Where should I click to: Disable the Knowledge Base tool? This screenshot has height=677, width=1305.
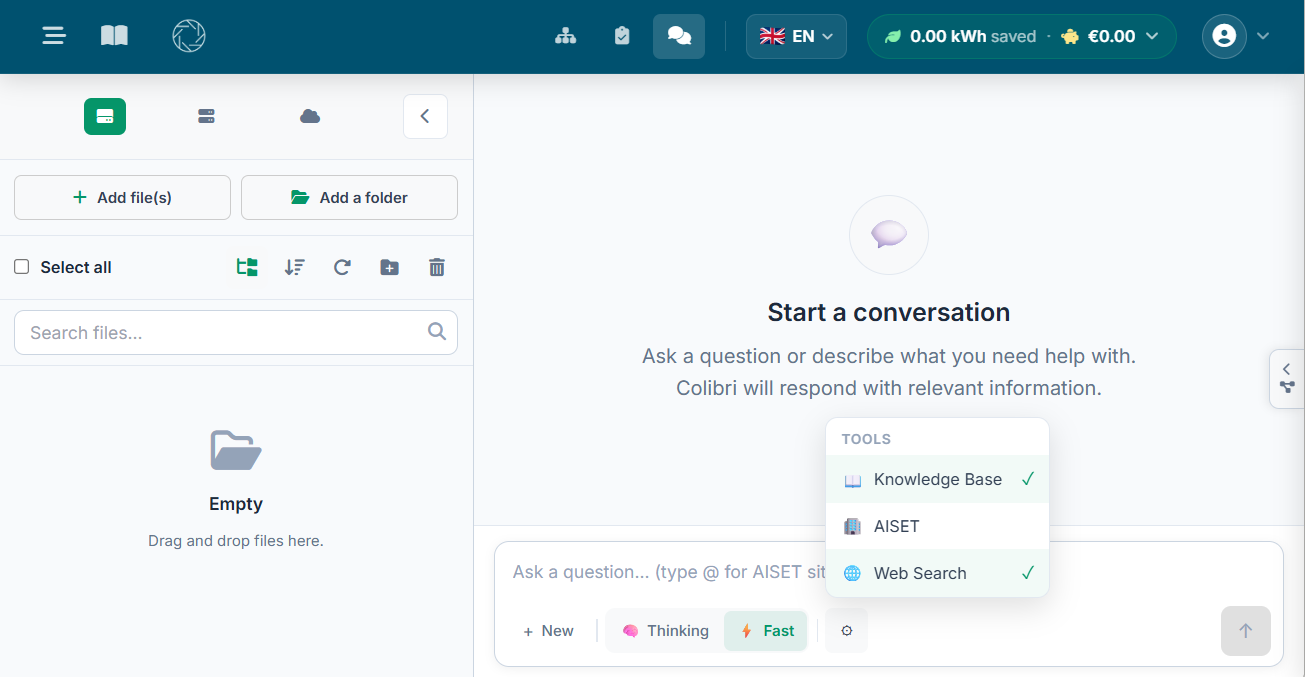[937, 480]
